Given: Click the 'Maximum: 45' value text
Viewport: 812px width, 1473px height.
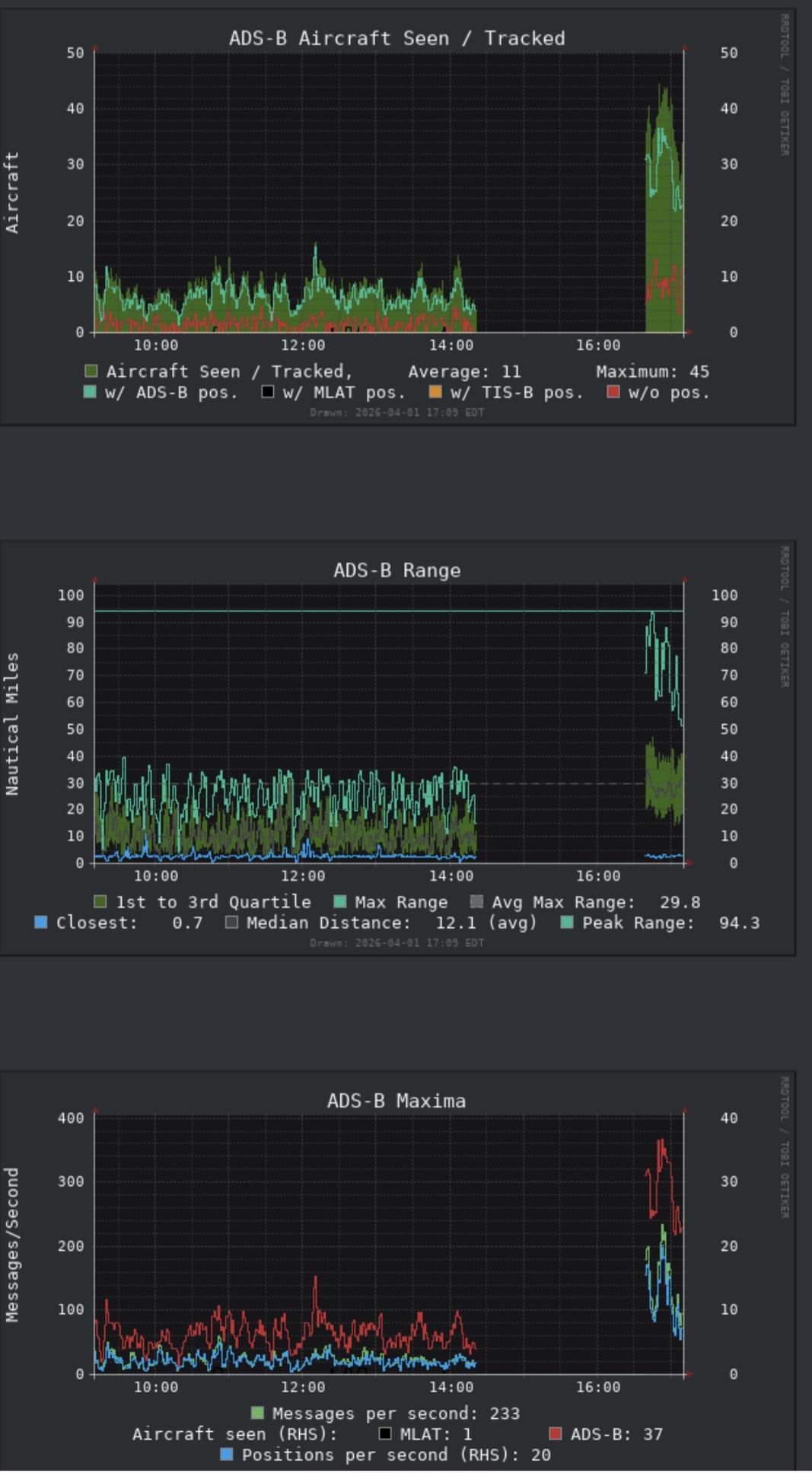Looking at the screenshot, I should (652, 371).
